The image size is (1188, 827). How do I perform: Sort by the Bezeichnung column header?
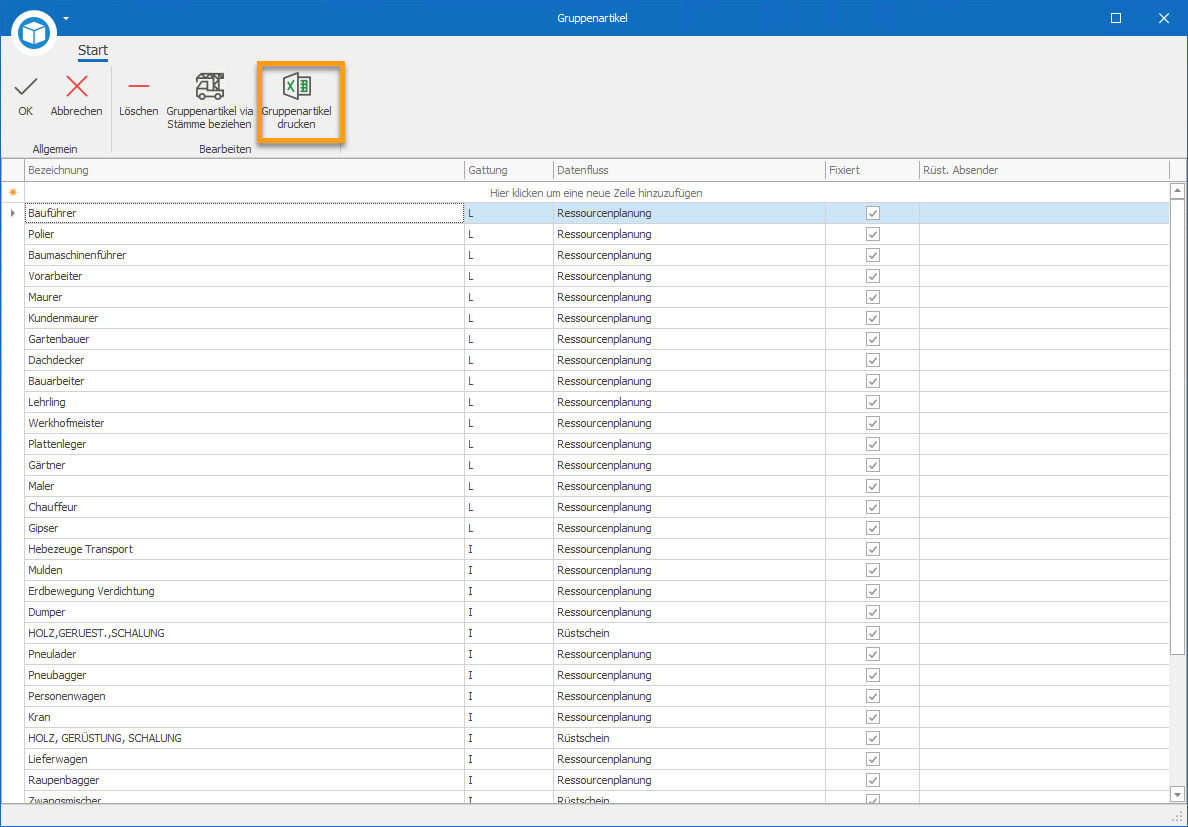click(245, 170)
